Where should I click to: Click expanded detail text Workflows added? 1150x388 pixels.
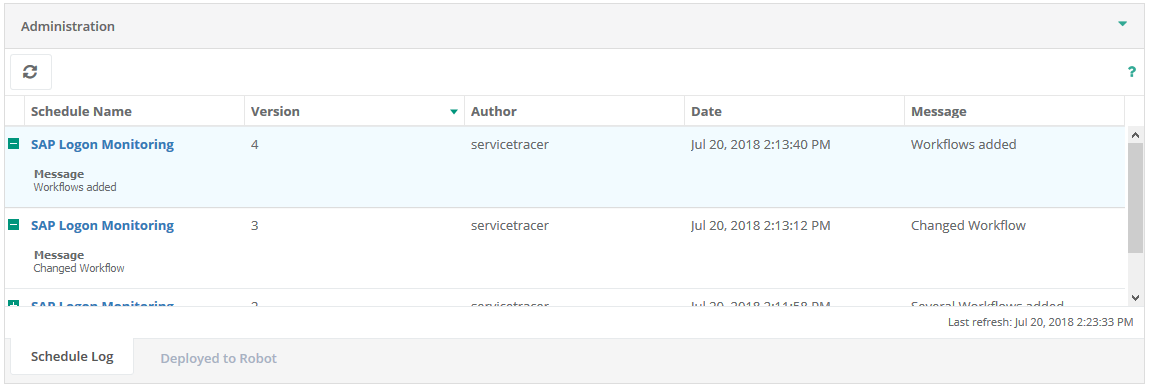click(x=75, y=187)
